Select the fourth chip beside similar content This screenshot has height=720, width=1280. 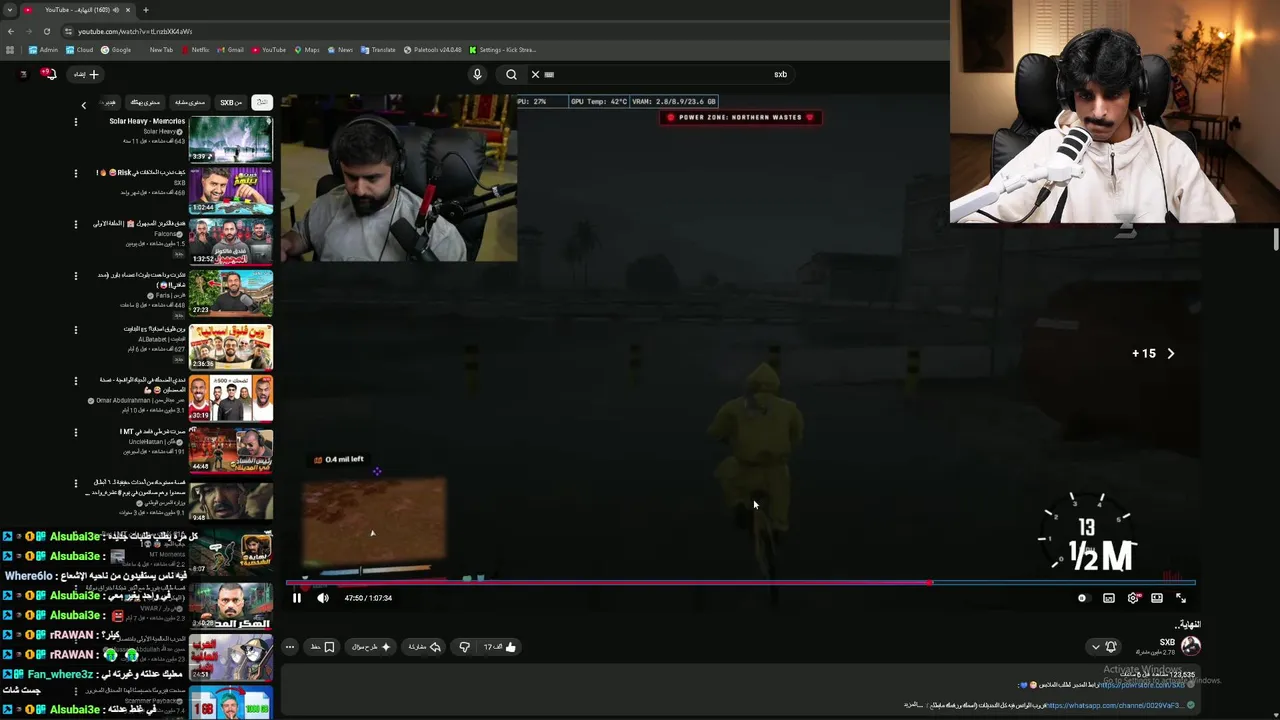pyautogui.click(x=146, y=102)
